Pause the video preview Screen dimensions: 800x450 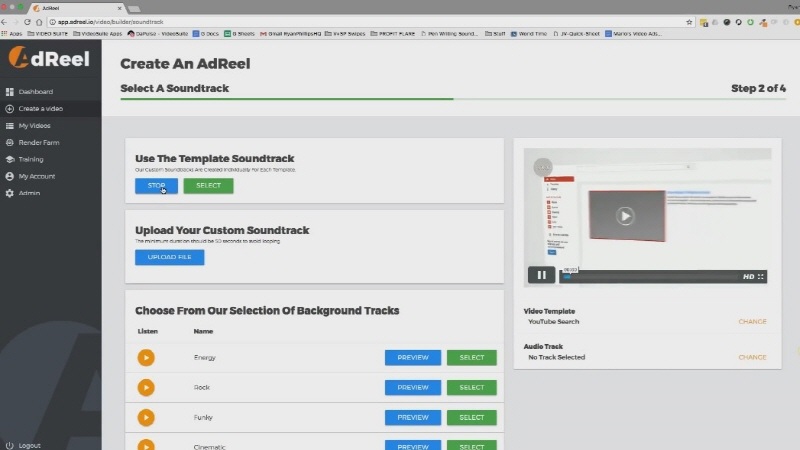tap(541, 276)
